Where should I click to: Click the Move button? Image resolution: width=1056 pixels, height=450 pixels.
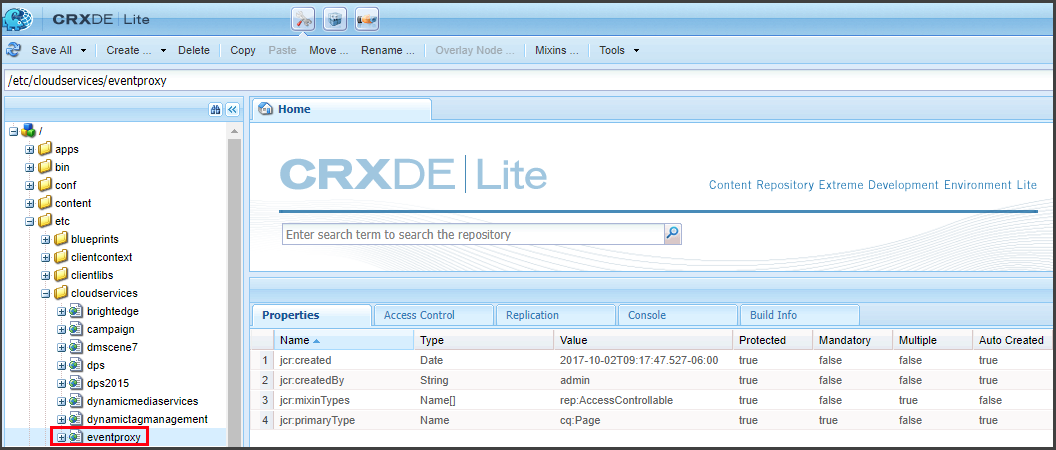[329, 50]
